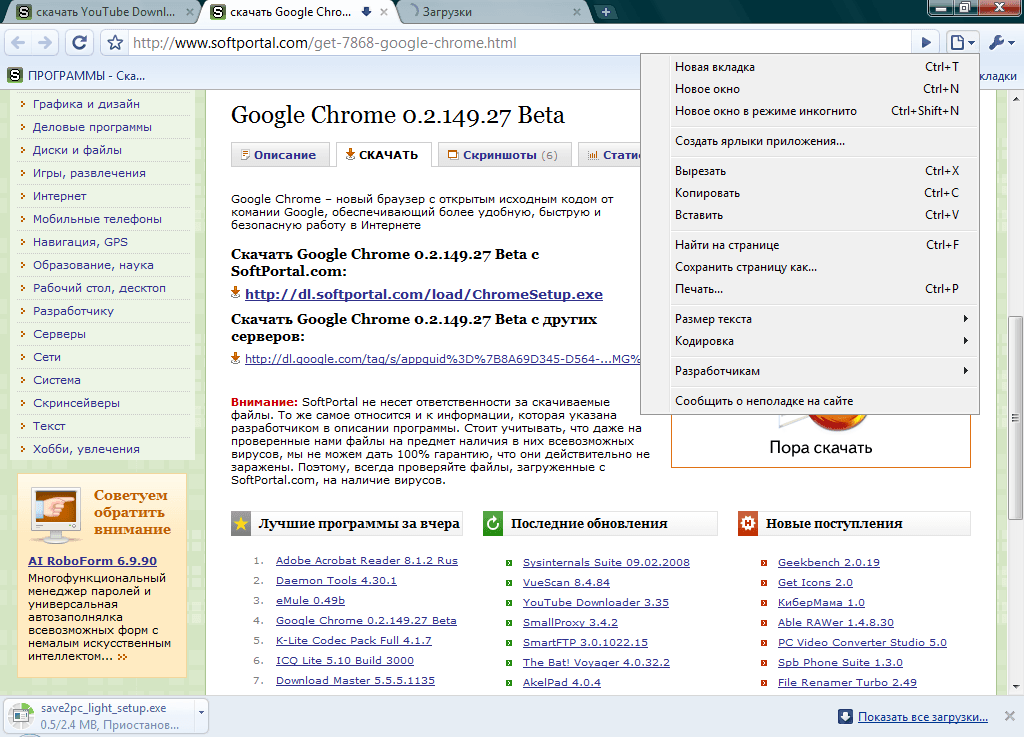Focus the address bar URL field
Image resolution: width=1024 pixels, height=737 pixels.
click(x=519, y=43)
